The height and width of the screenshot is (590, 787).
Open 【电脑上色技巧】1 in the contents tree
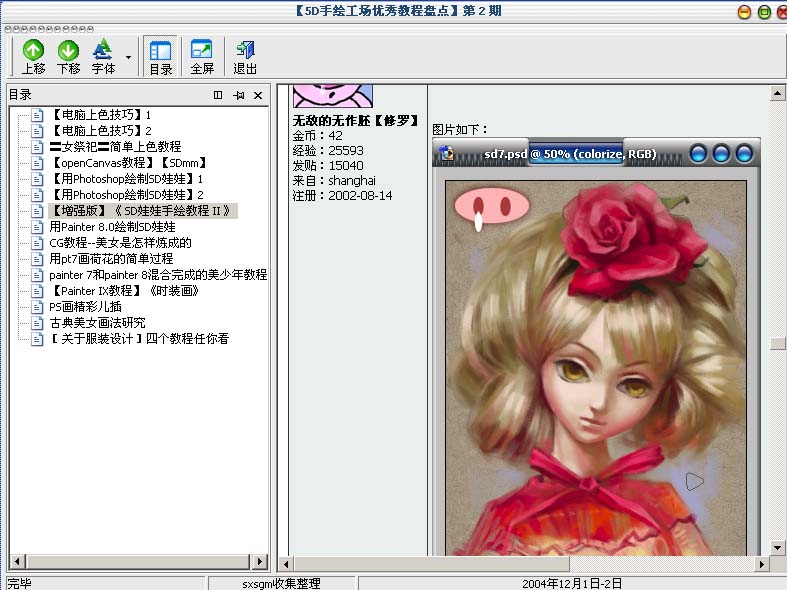[x=100, y=115]
